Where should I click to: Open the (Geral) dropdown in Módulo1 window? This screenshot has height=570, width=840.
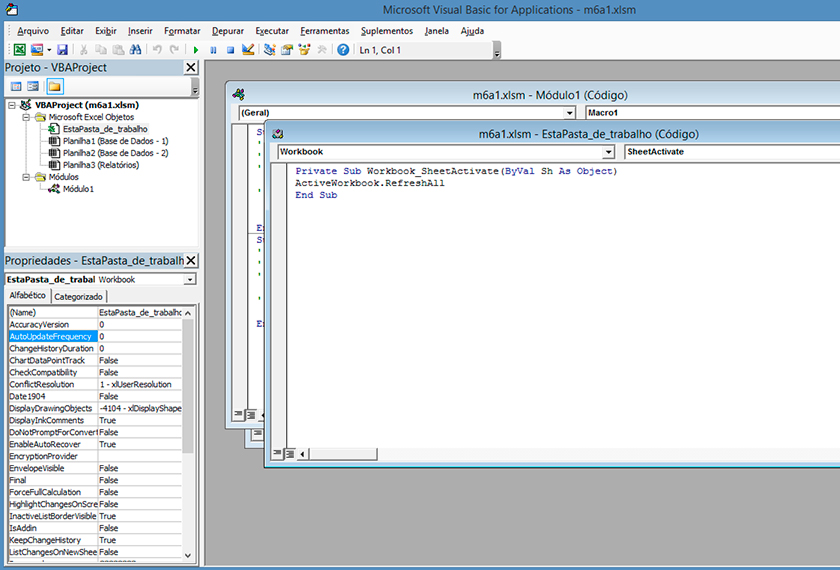tap(569, 113)
